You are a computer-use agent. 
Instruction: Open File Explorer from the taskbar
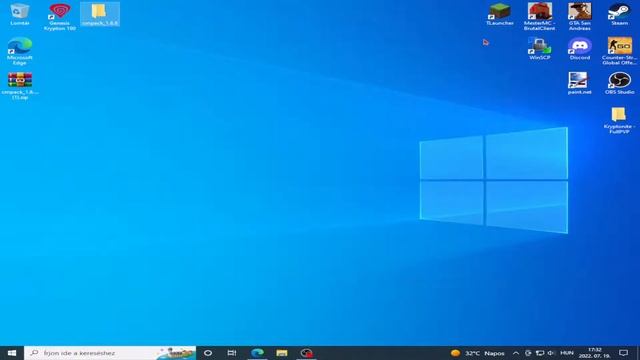282,353
